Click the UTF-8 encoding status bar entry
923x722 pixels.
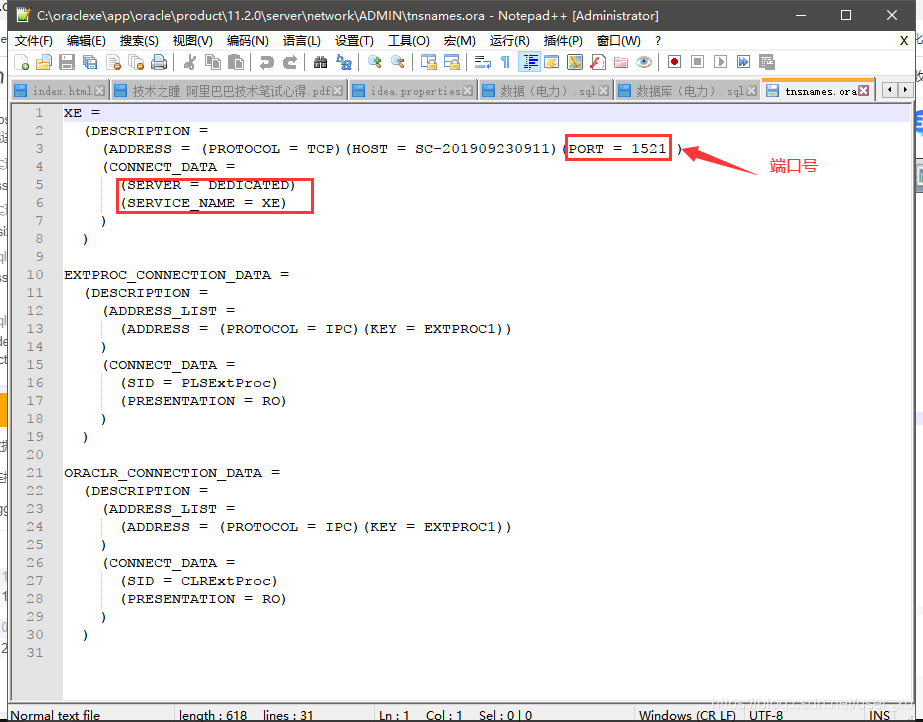[x=766, y=715]
